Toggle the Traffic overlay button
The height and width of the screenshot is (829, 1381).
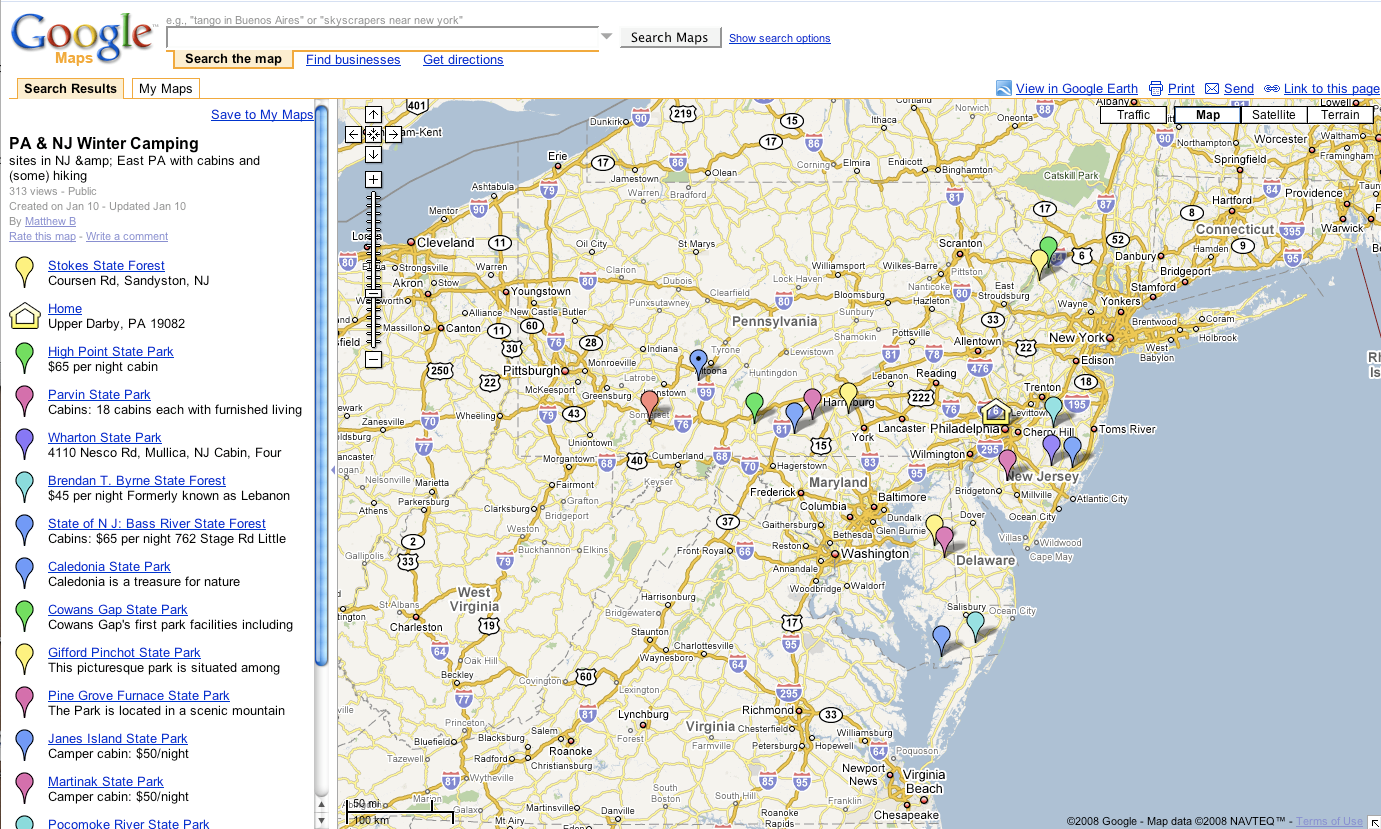click(1133, 115)
